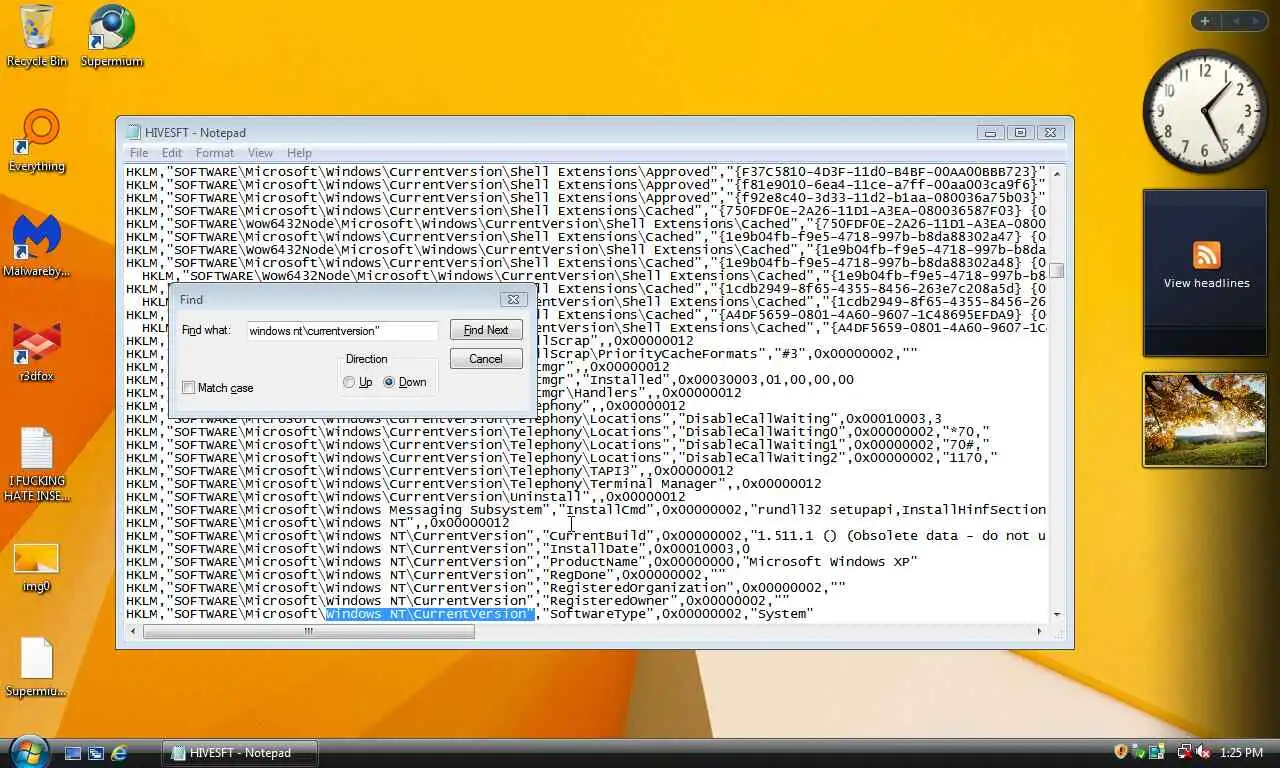Select the Up direction radio button
1280x768 pixels.
(x=357, y=382)
